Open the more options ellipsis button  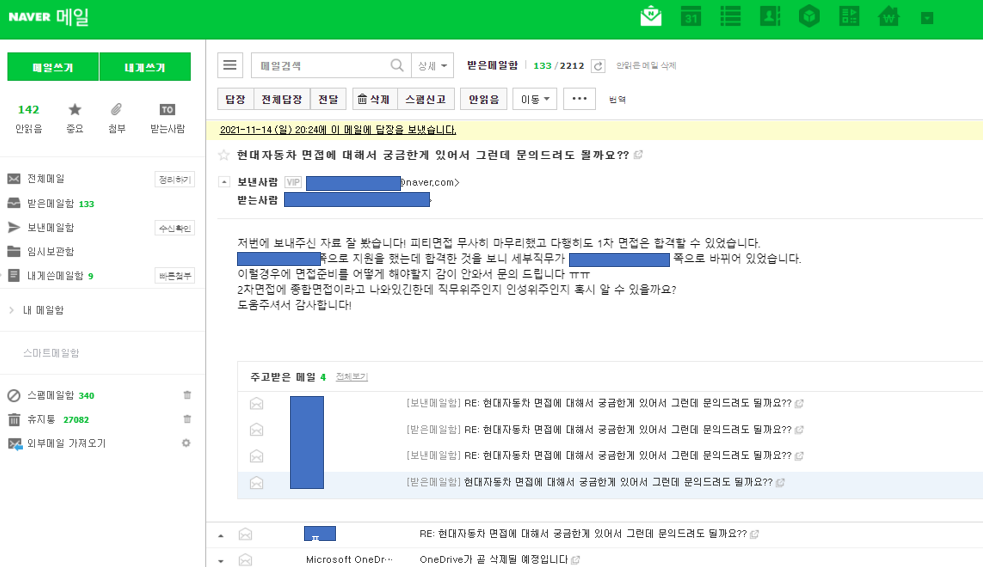coord(579,99)
